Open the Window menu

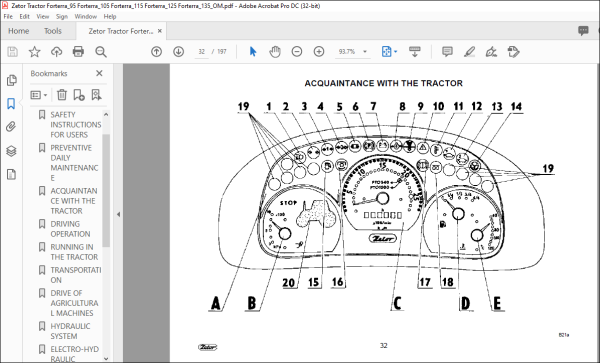(x=85, y=16)
